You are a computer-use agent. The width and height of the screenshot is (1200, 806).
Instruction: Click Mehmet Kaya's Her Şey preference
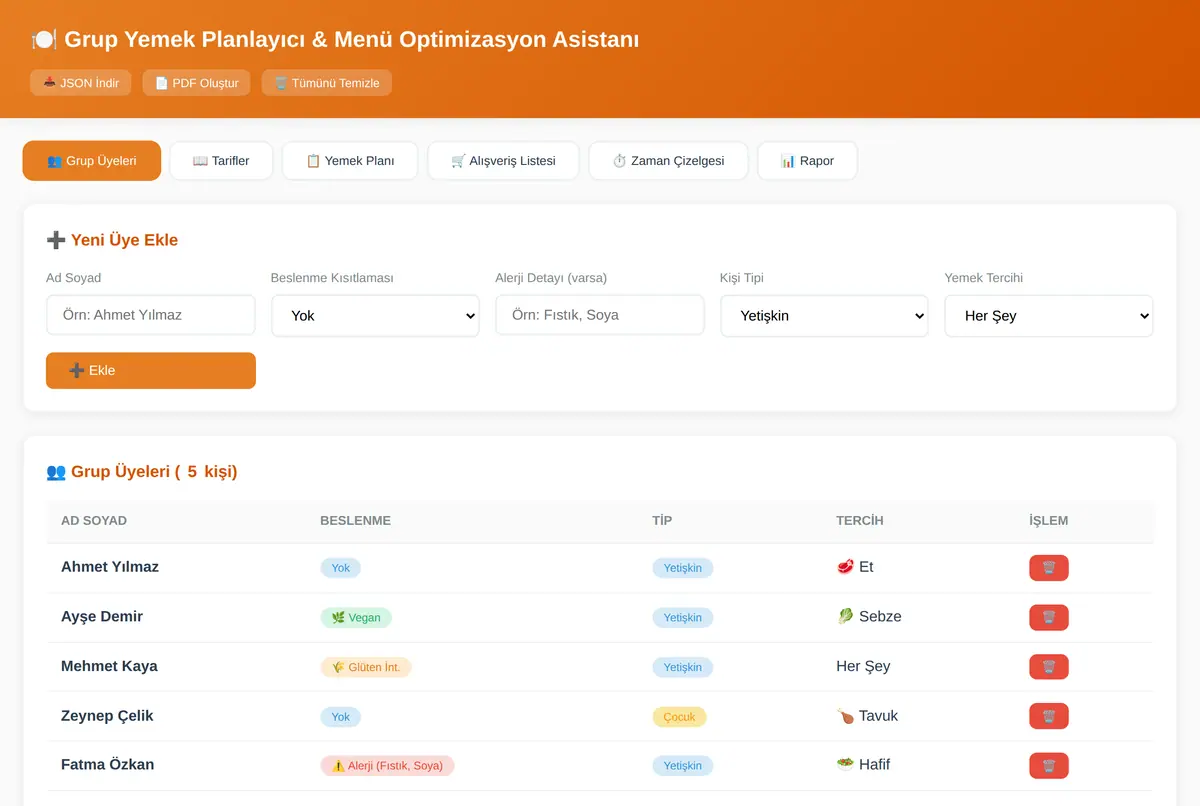coord(863,666)
